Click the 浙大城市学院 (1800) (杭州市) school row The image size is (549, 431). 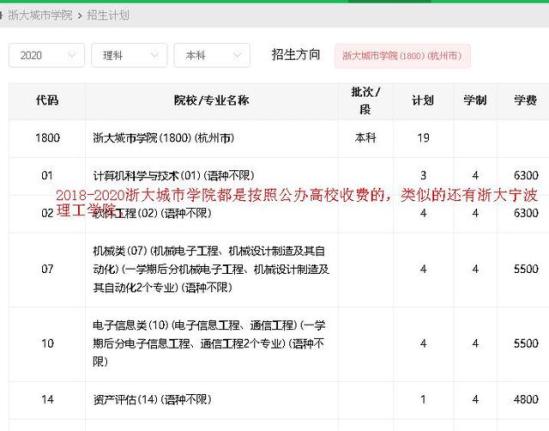[279, 138]
